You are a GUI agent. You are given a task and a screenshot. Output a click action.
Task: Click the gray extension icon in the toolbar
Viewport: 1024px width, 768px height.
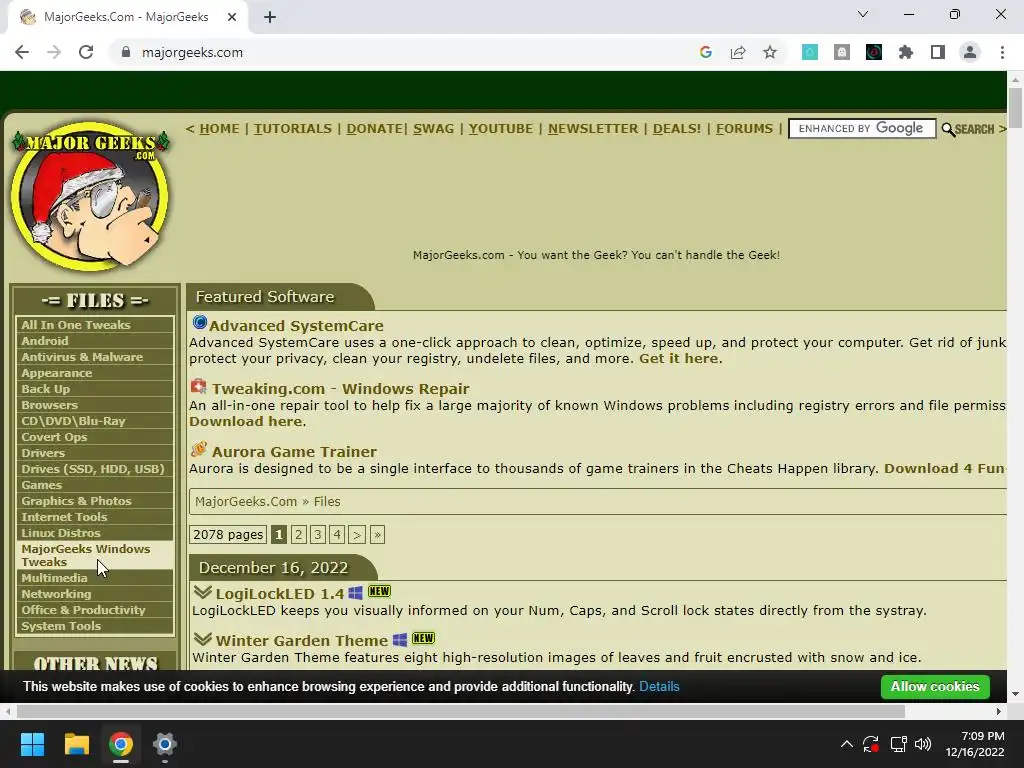(842, 52)
